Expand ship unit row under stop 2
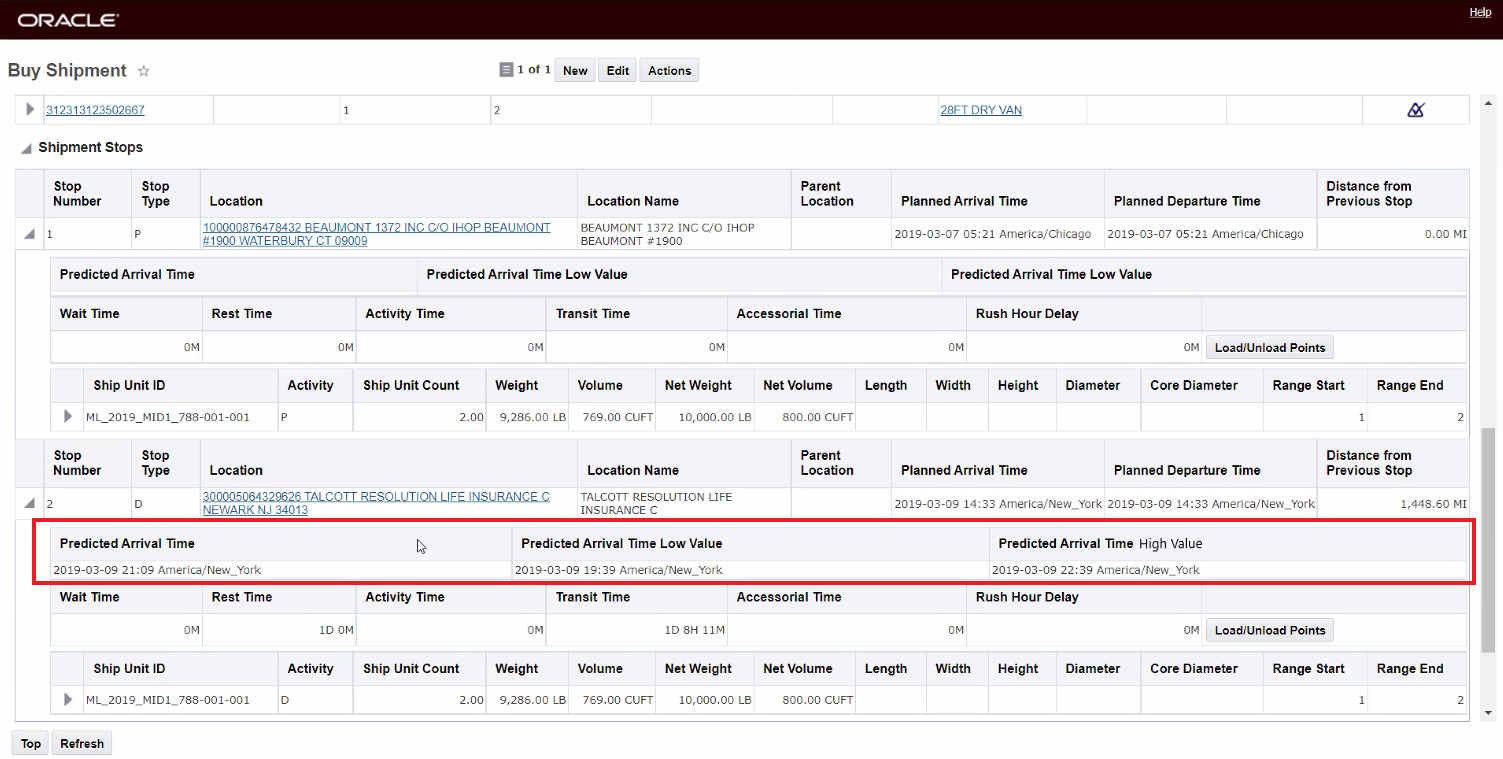Screen dimensions: 1503x759 pyautogui.click(x=68, y=699)
